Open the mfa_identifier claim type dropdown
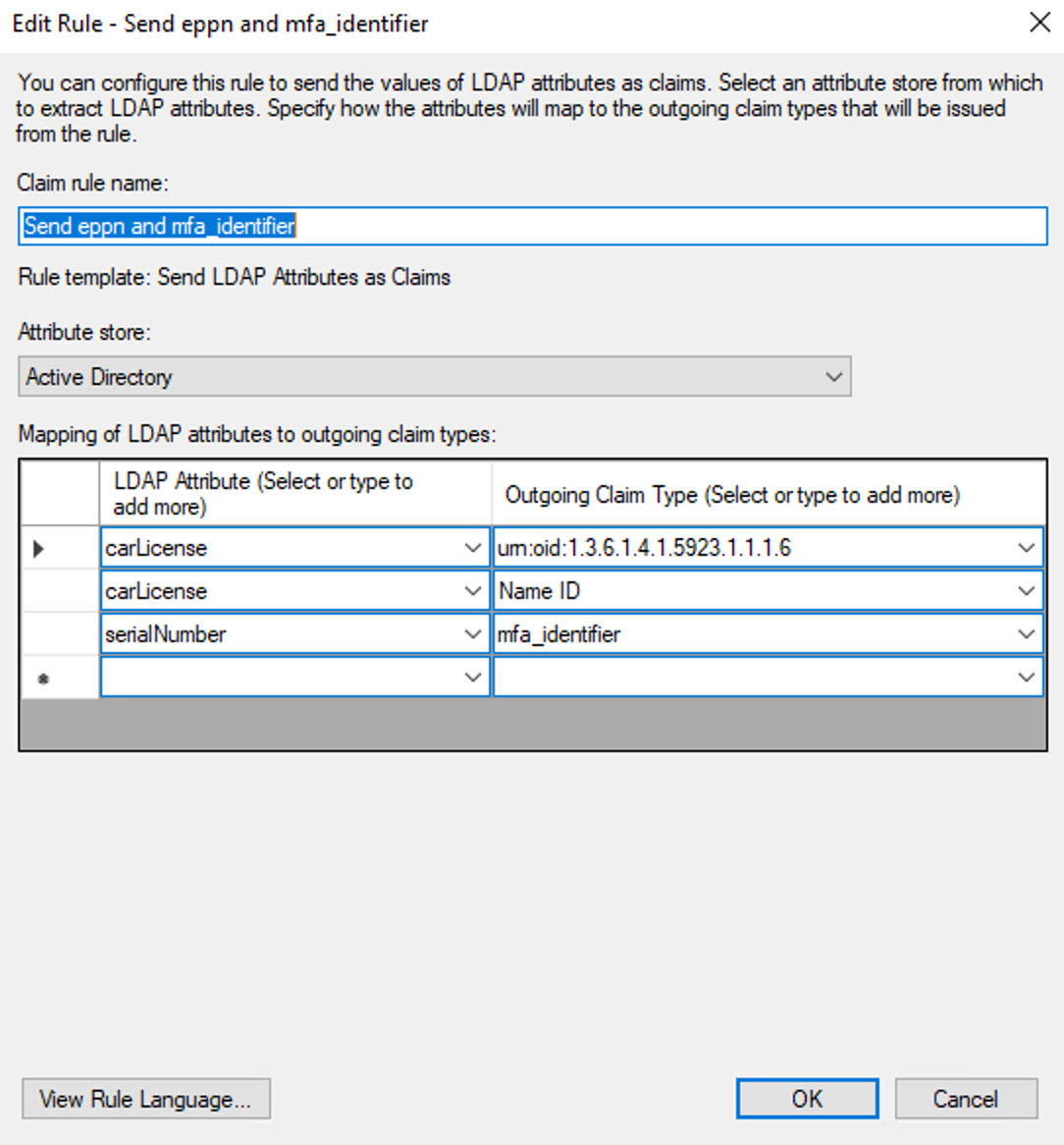The image size is (1064, 1145). pos(1026,634)
